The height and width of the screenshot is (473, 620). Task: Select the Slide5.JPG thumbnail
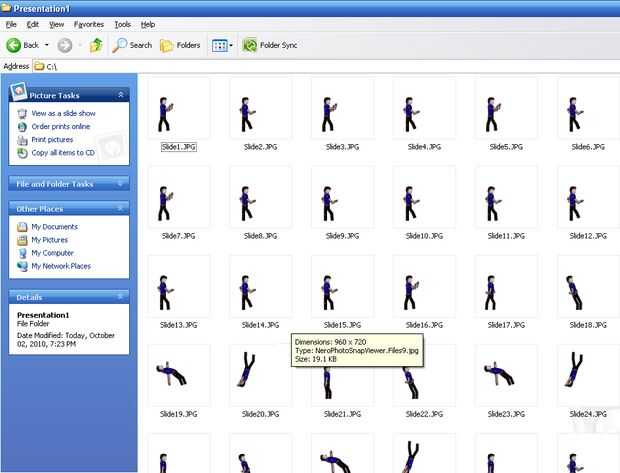[506, 108]
